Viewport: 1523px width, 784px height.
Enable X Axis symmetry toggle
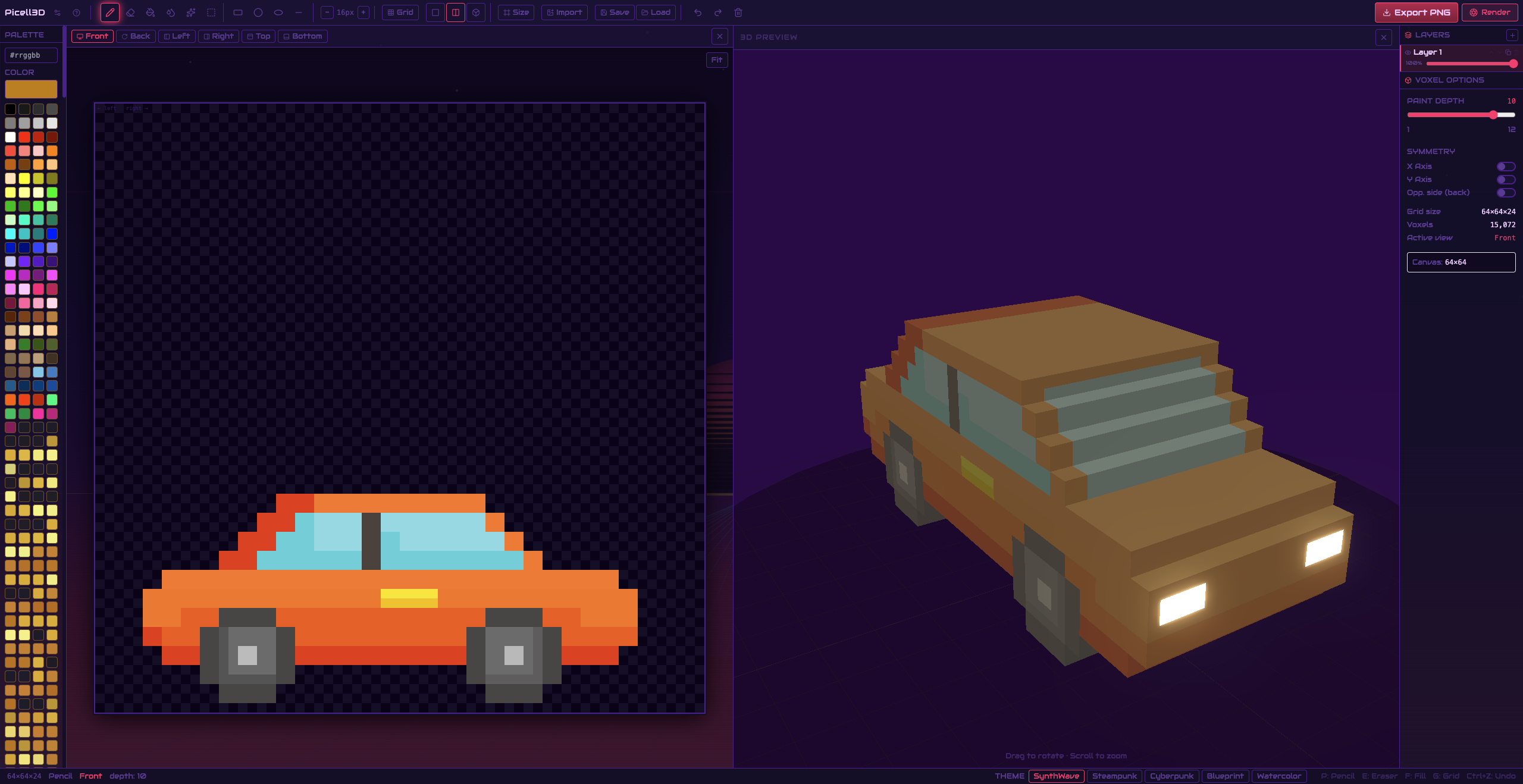coord(1506,167)
